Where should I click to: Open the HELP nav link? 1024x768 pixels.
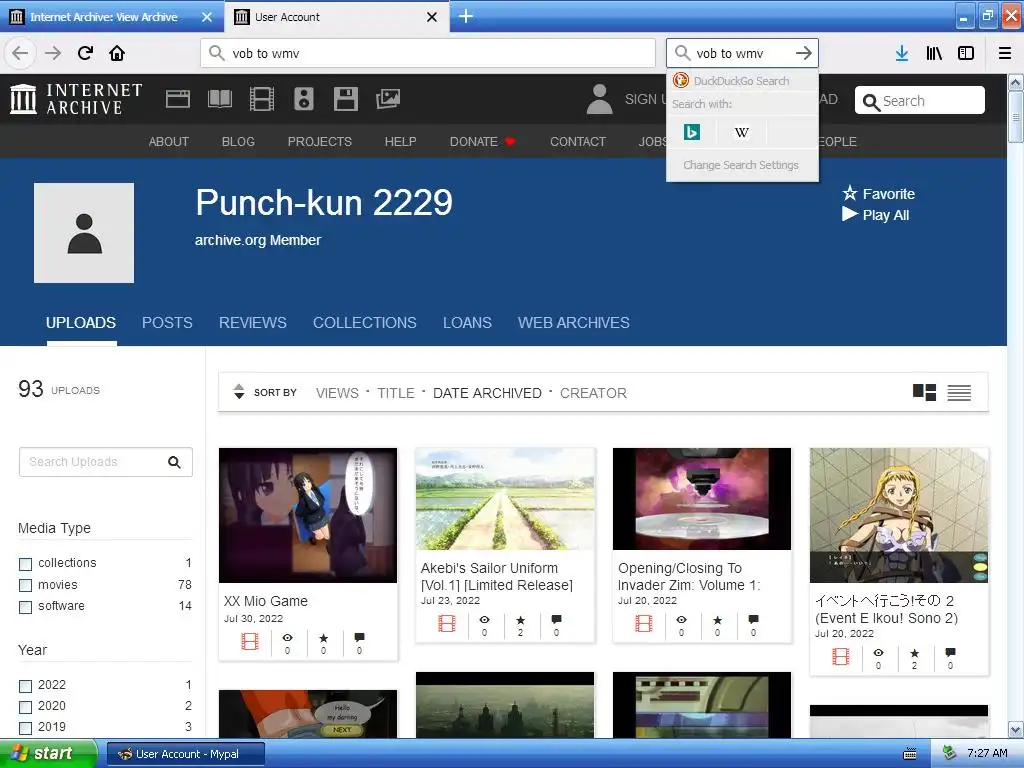click(400, 142)
